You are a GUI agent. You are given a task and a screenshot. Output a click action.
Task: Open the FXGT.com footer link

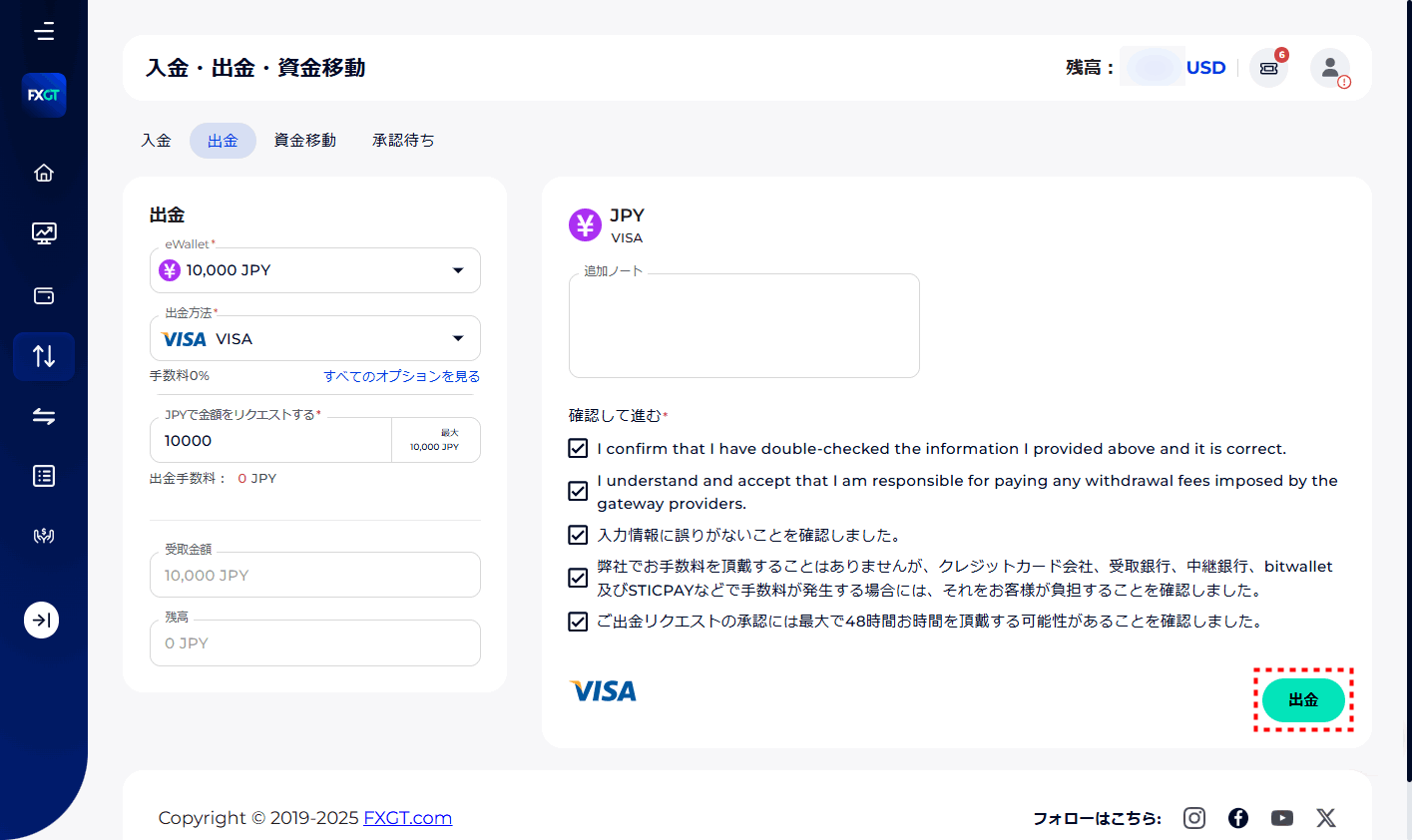[x=407, y=818]
